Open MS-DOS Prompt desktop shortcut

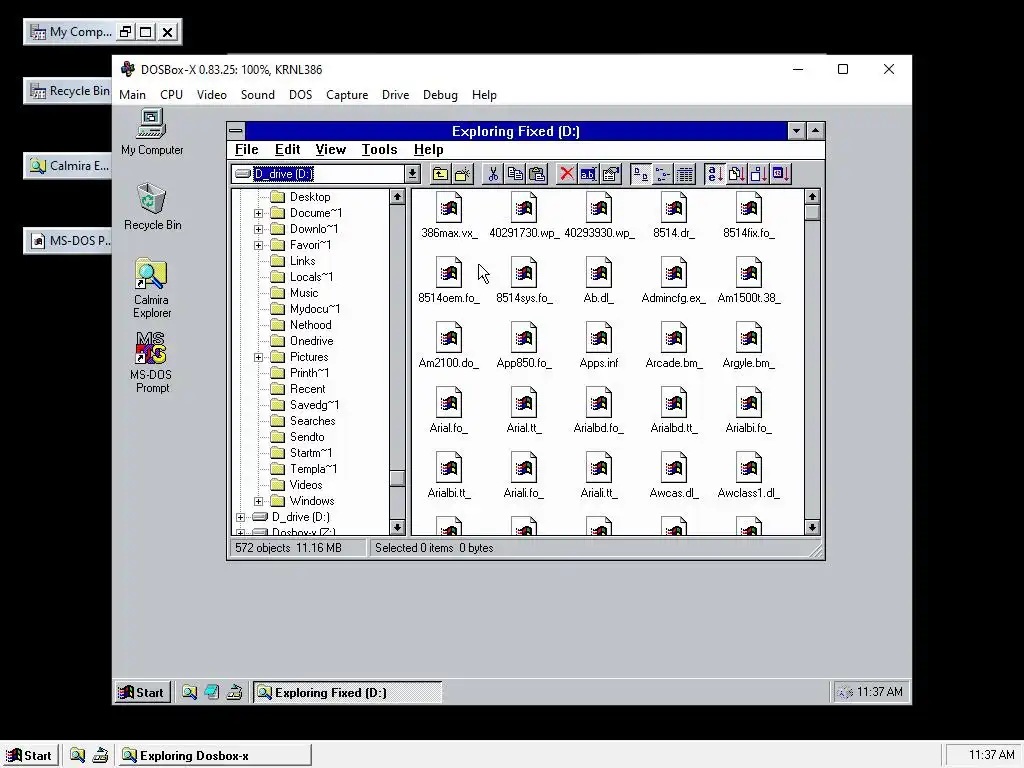pos(152,362)
